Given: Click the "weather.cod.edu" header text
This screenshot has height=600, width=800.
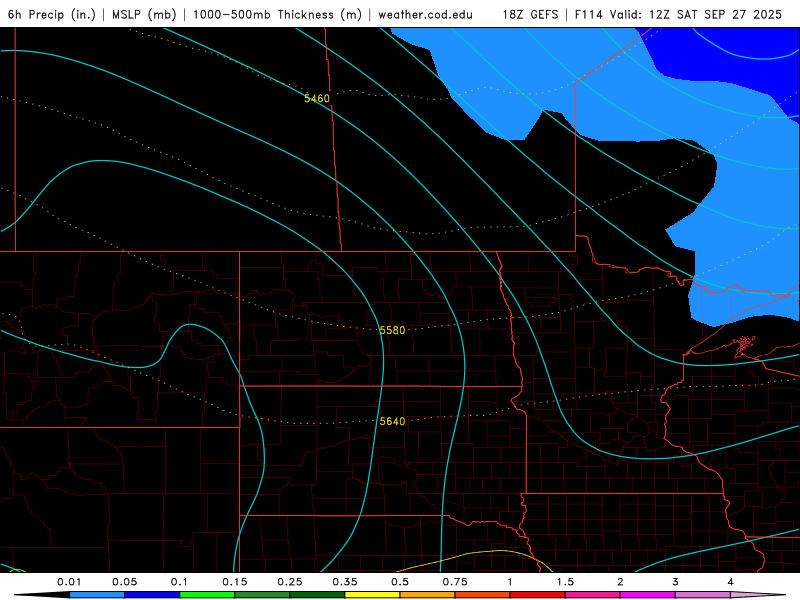Looking at the screenshot, I should click(425, 14).
